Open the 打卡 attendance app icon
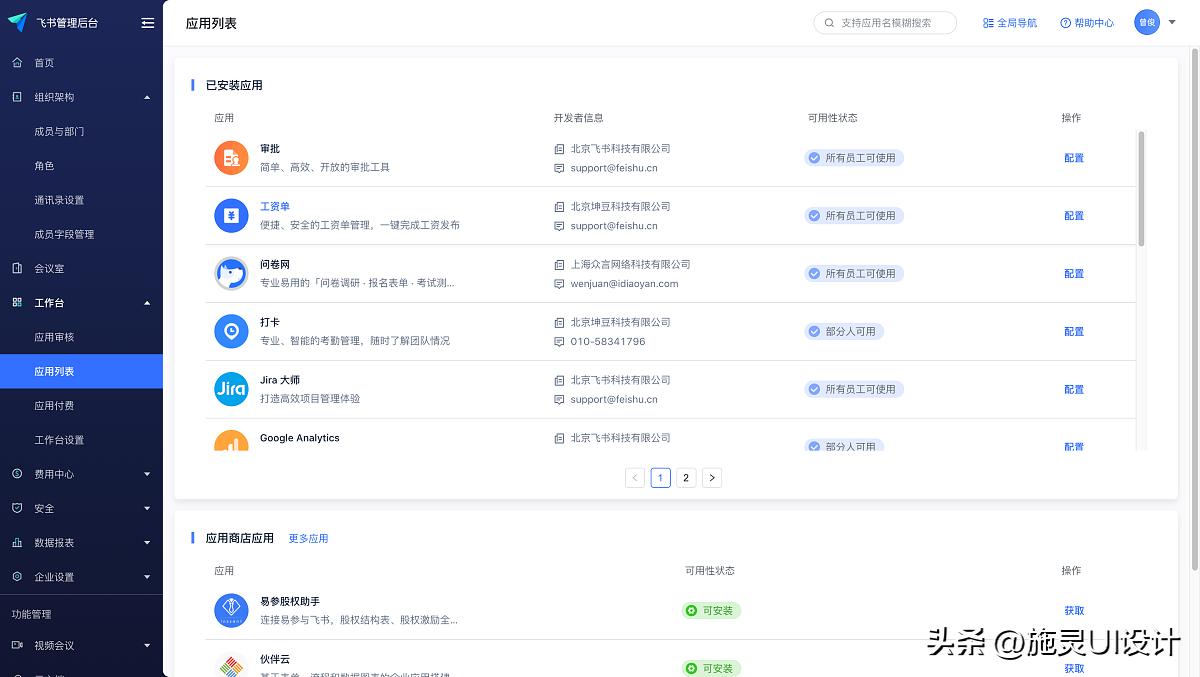This screenshot has height=677, width=1200. [231, 331]
